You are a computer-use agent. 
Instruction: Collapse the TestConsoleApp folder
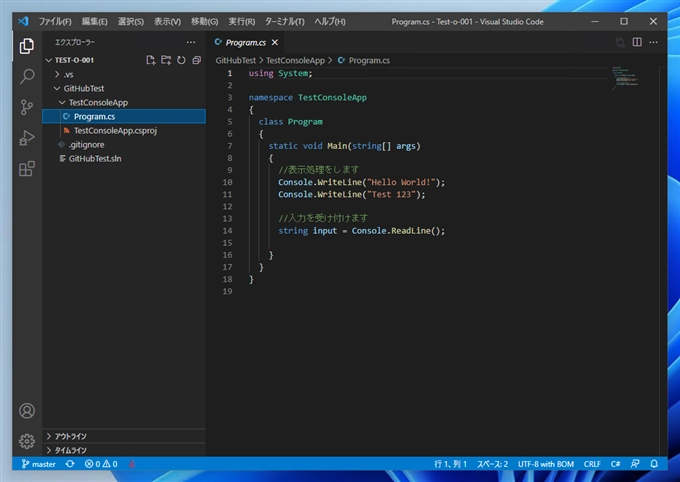point(62,102)
